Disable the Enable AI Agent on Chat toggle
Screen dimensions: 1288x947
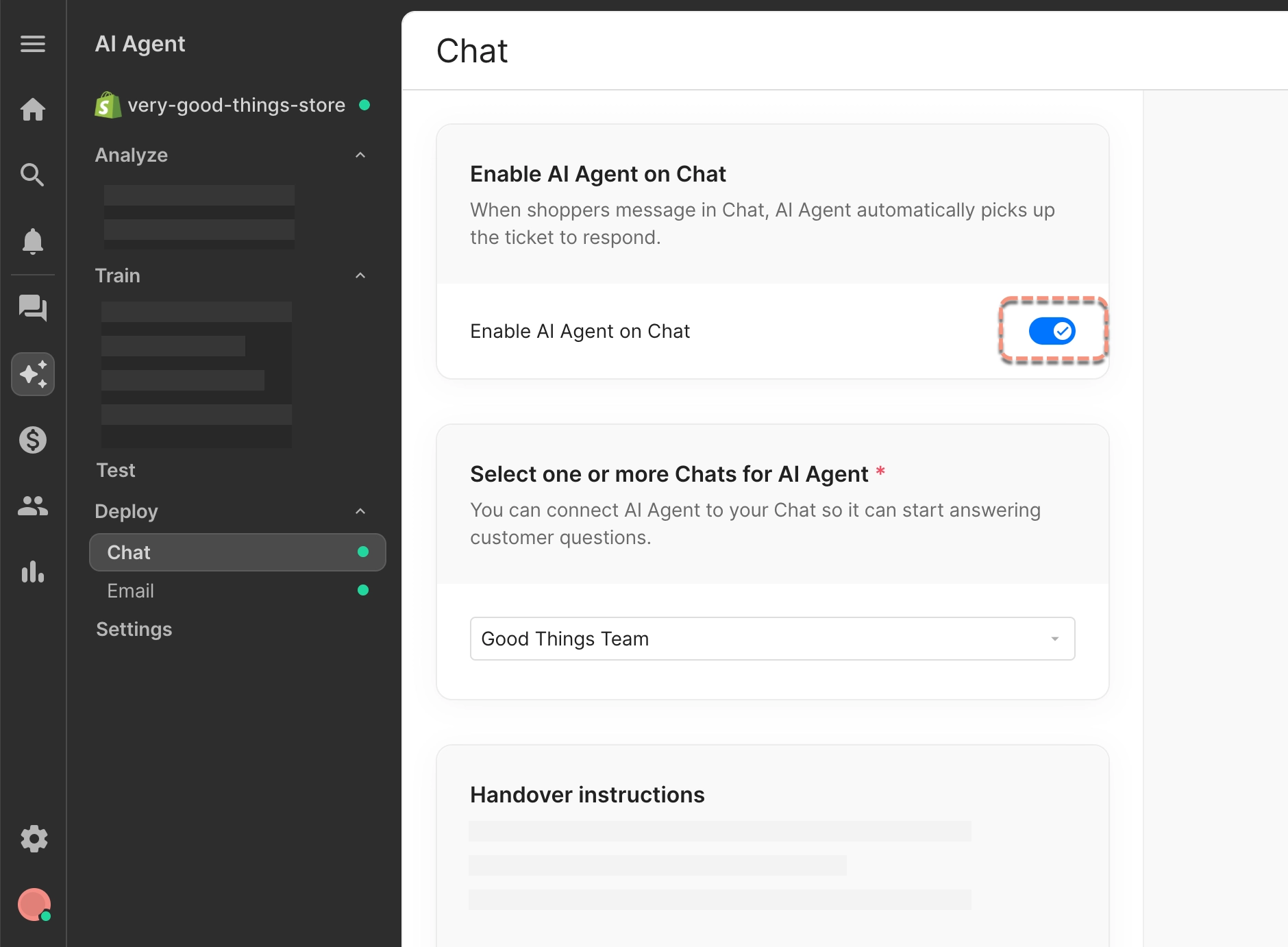[x=1053, y=331]
